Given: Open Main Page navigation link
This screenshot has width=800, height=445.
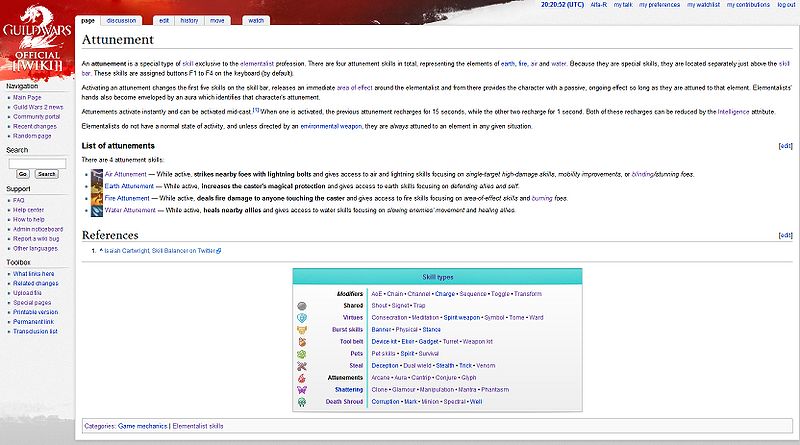Looking at the screenshot, I should [x=27, y=97].
